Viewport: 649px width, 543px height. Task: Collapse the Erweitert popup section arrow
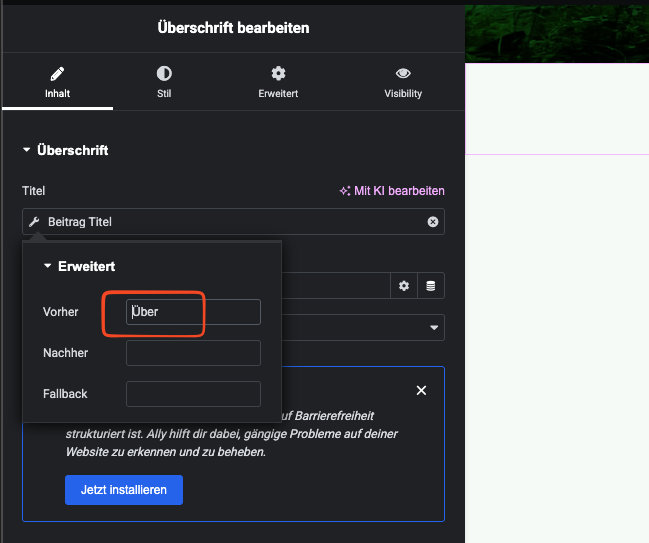click(x=47, y=267)
